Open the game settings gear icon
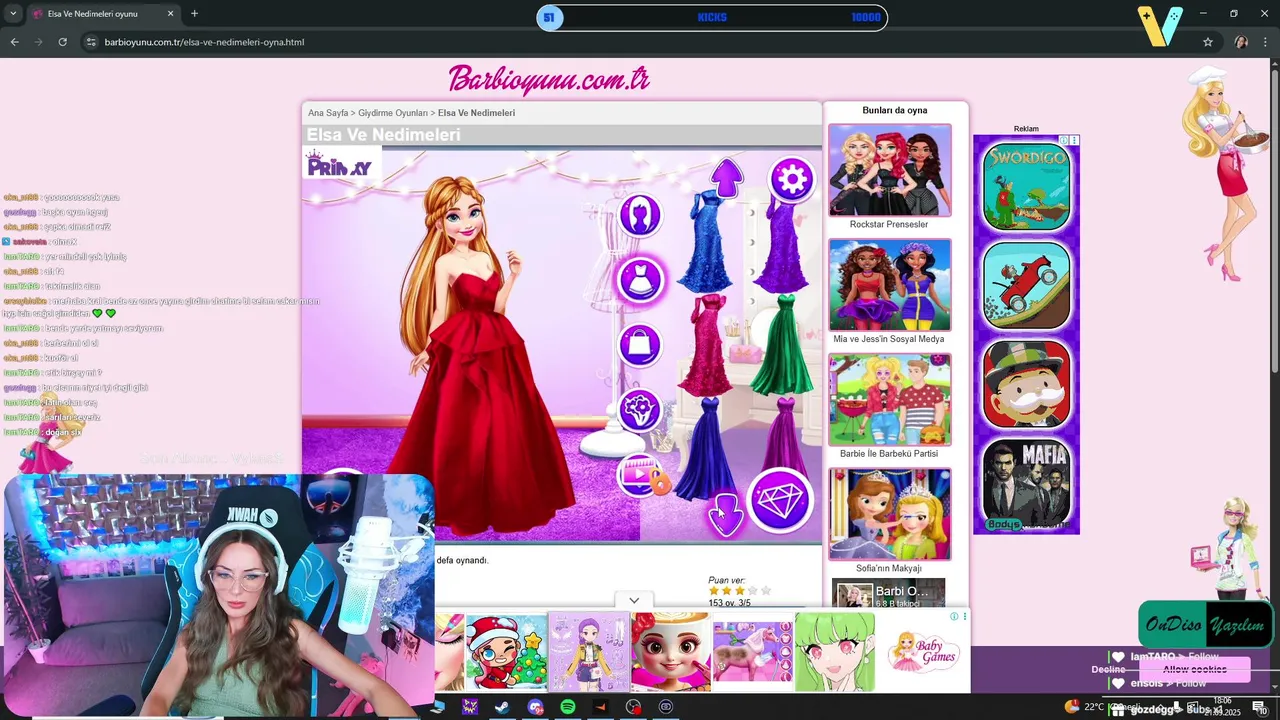The height and width of the screenshot is (720, 1280). coord(791,179)
